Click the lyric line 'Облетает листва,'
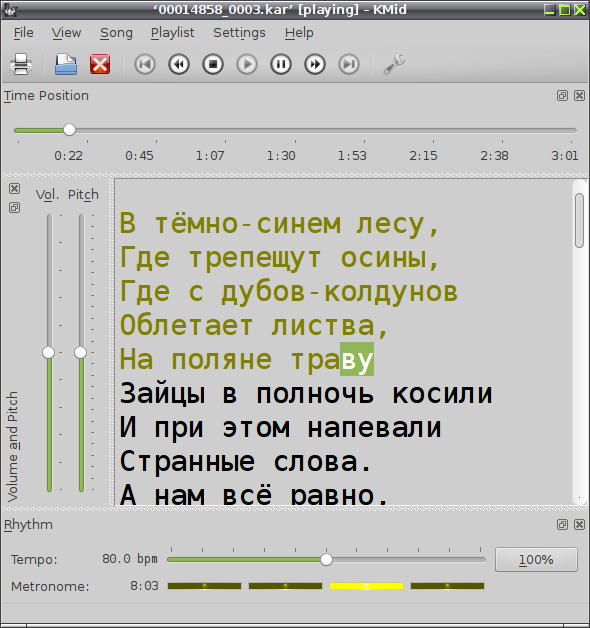 coord(254,326)
